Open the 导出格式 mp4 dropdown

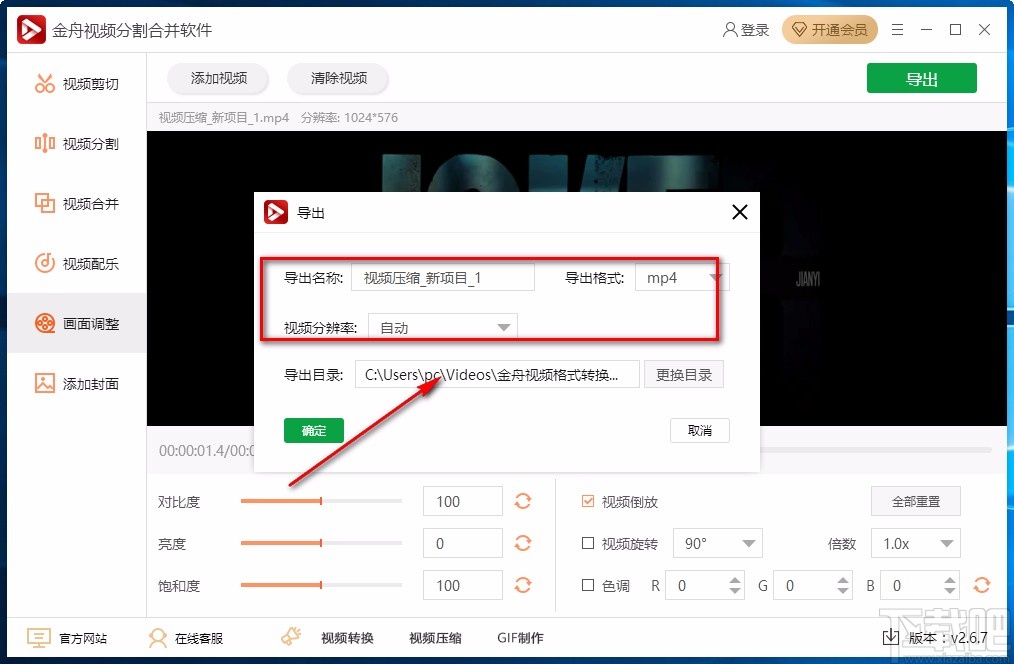[x=681, y=277]
